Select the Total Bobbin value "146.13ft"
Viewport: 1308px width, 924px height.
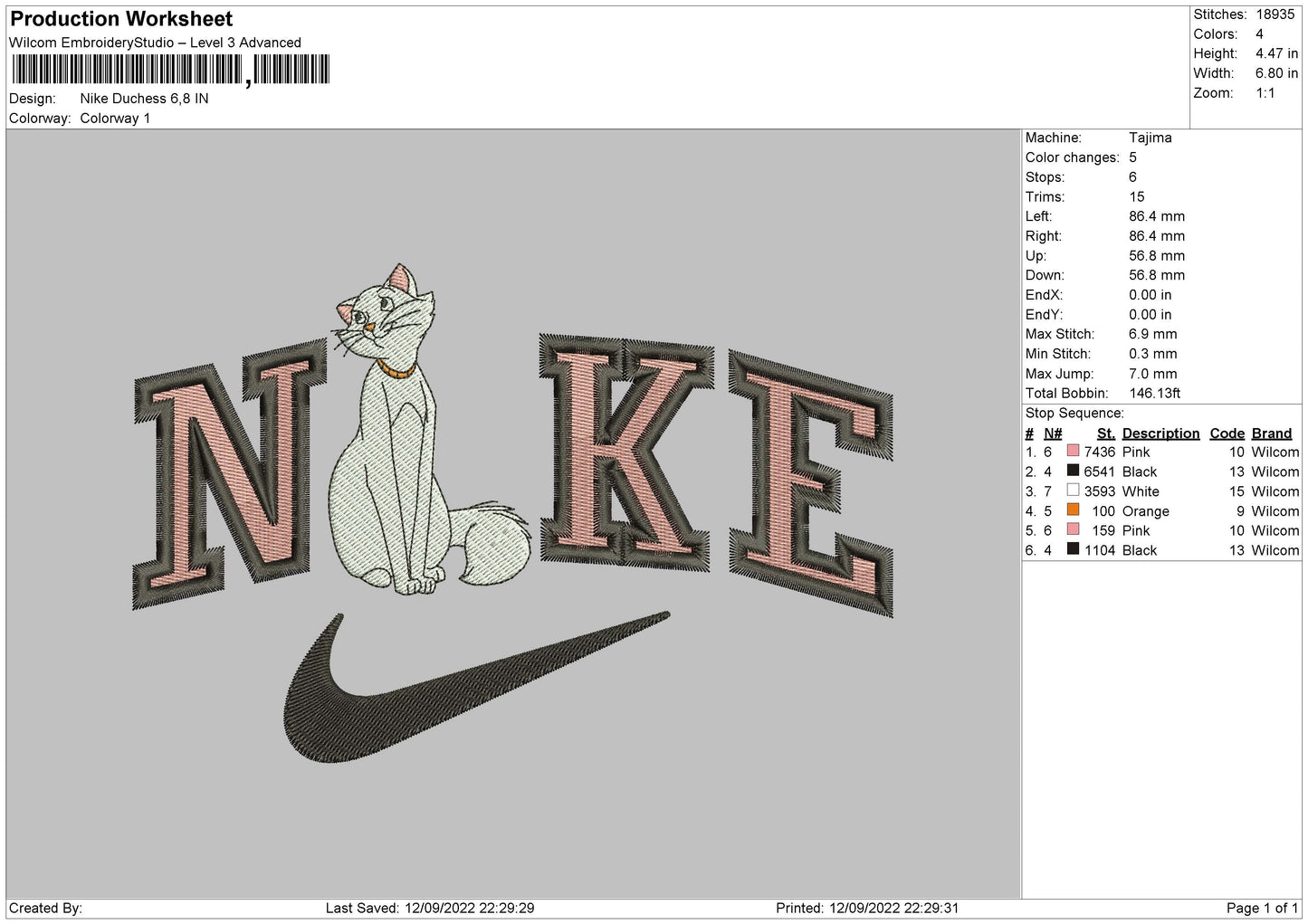point(1154,394)
